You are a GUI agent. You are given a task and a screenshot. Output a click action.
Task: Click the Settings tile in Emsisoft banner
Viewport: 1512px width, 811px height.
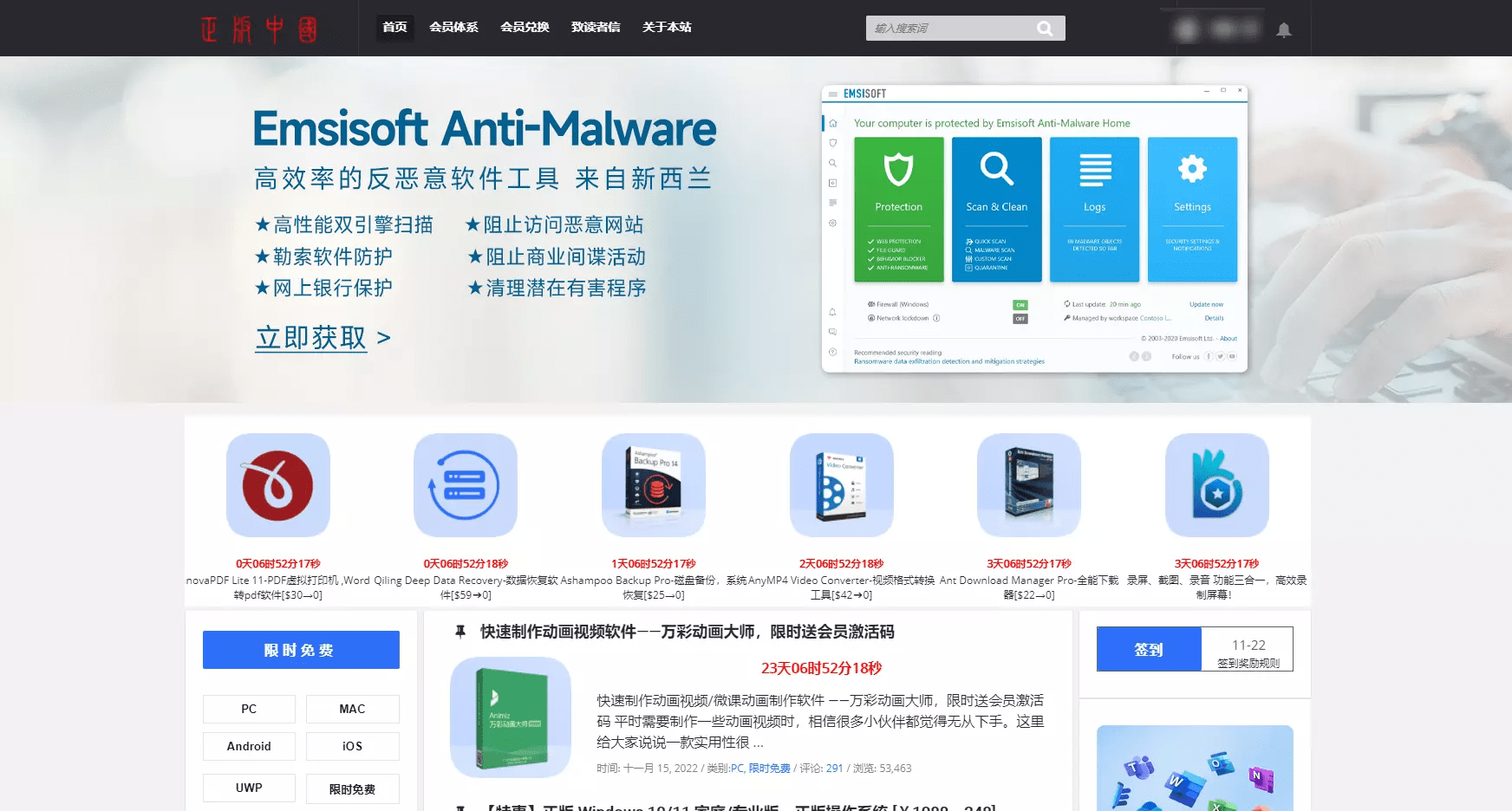[x=1193, y=210]
